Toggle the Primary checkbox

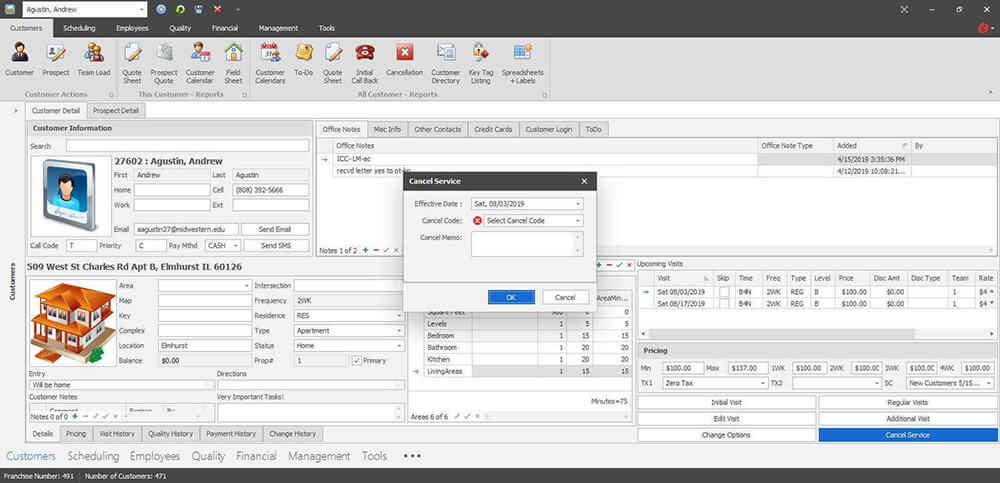[x=357, y=360]
